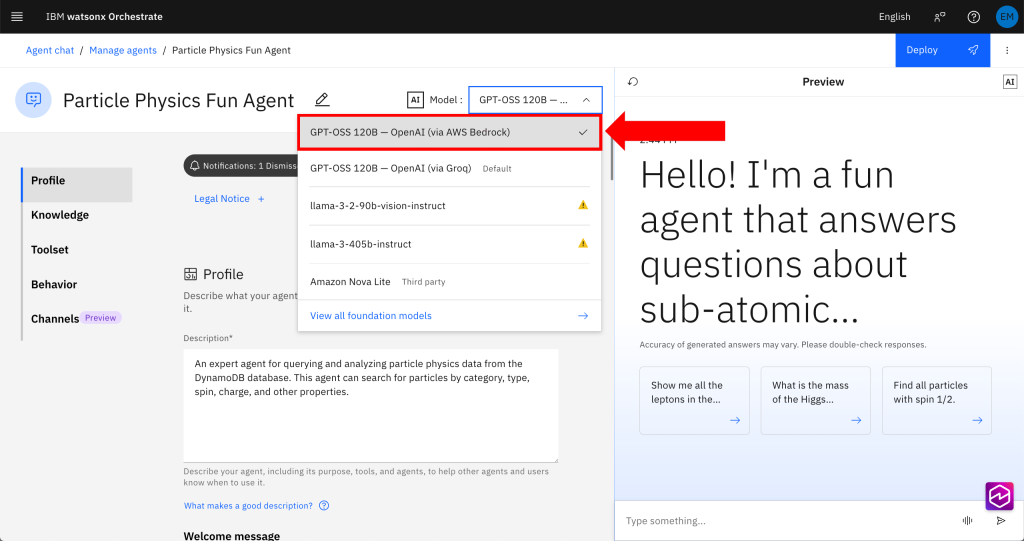Click the plus icon next to Legal Notice
The height and width of the screenshot is (541, 1024).
261,199
